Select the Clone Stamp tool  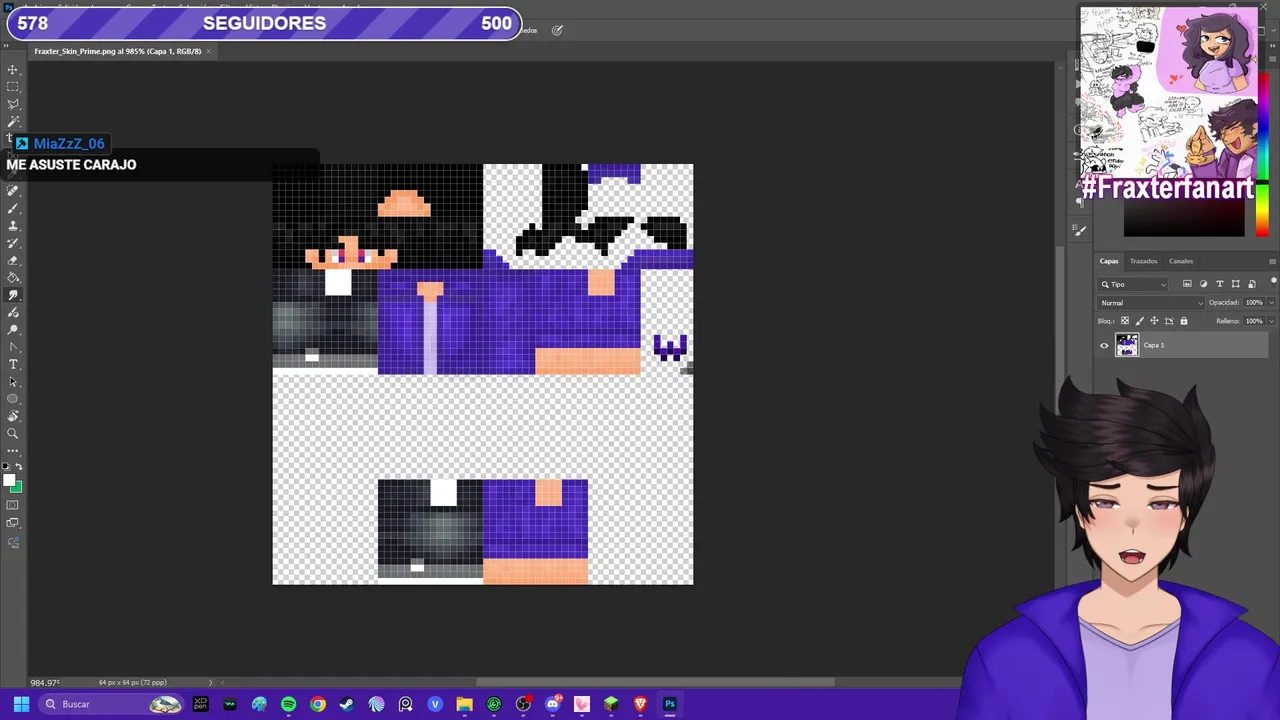(x=13, y=226)
